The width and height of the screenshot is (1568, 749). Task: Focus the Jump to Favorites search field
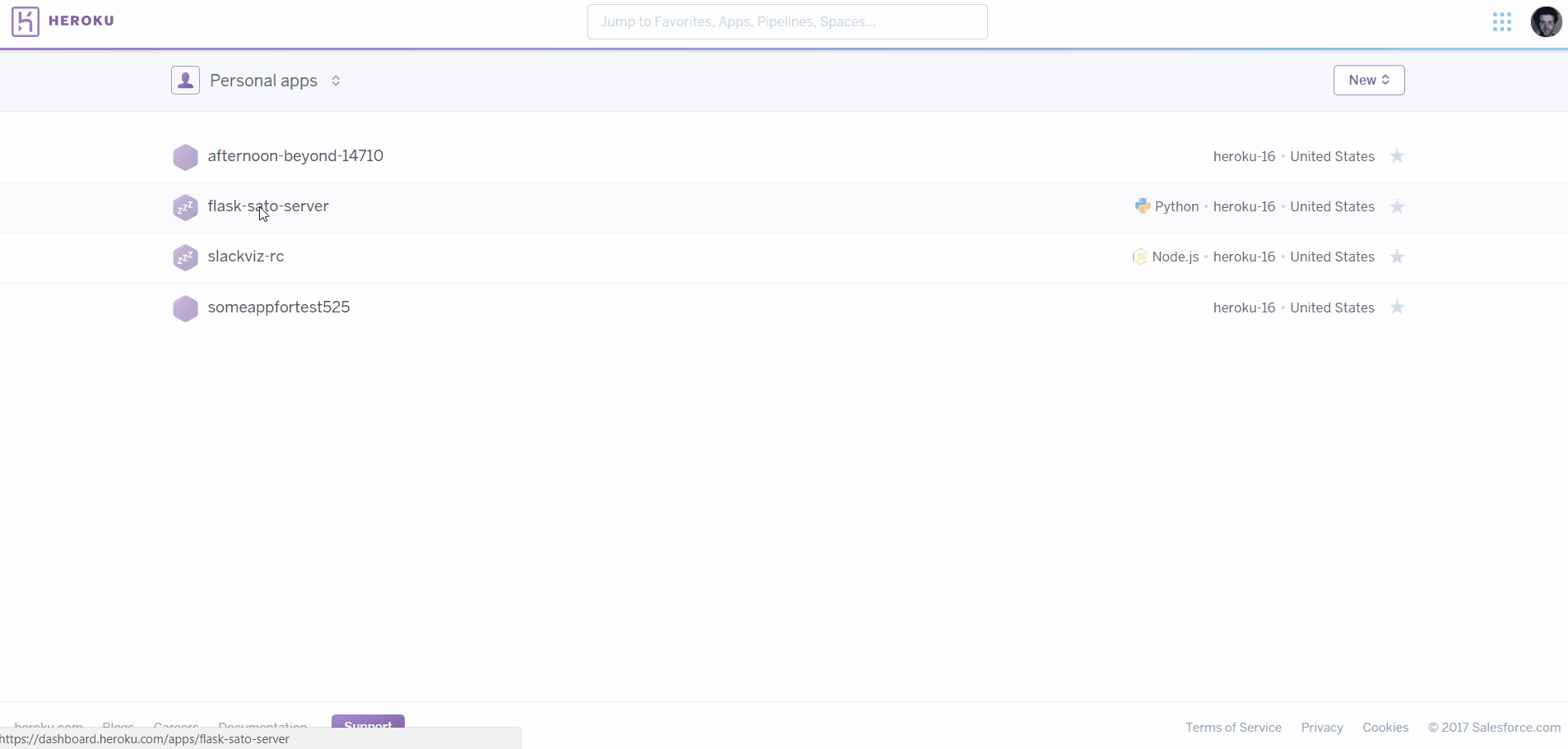pos(787,22)
